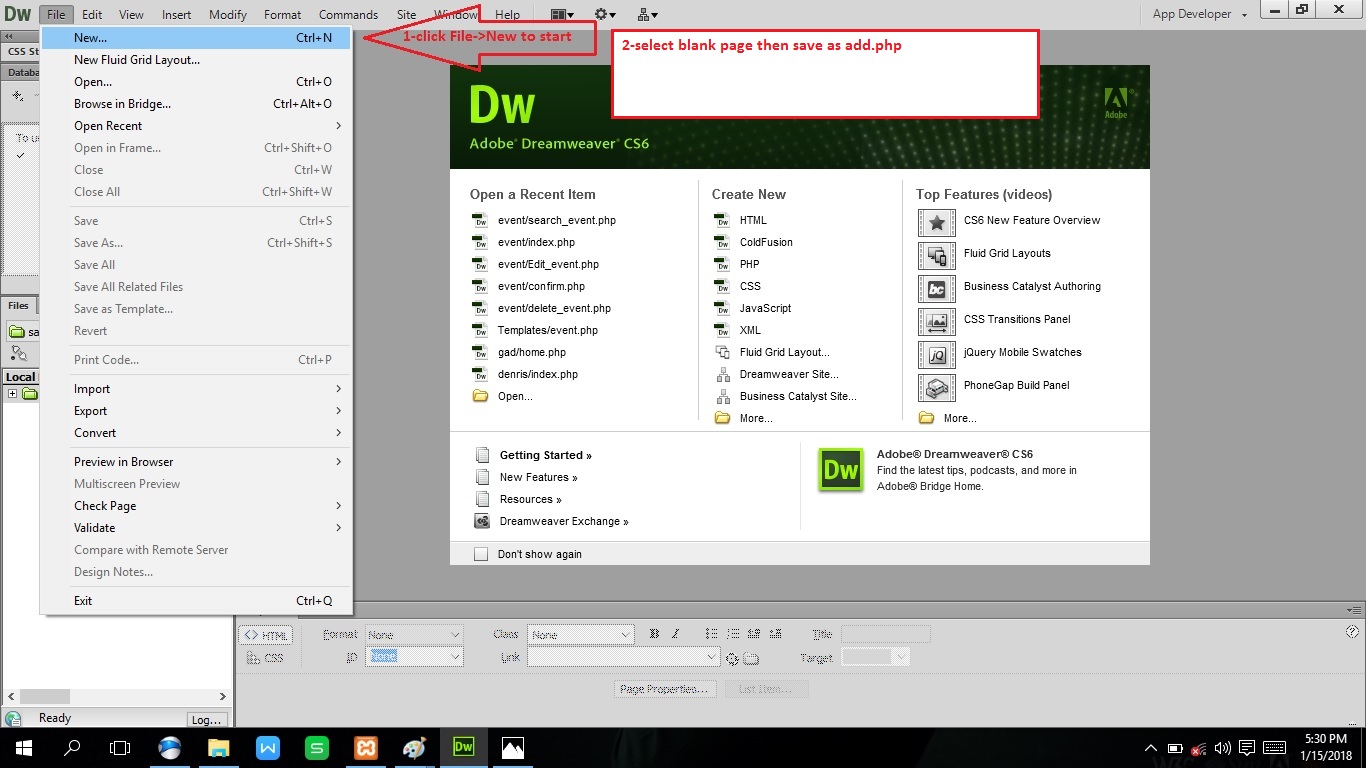Open recent file event/Edit_event.php
Image resolution: width=1366 pixels, height=768 pixels.
[x=548, y=264]
